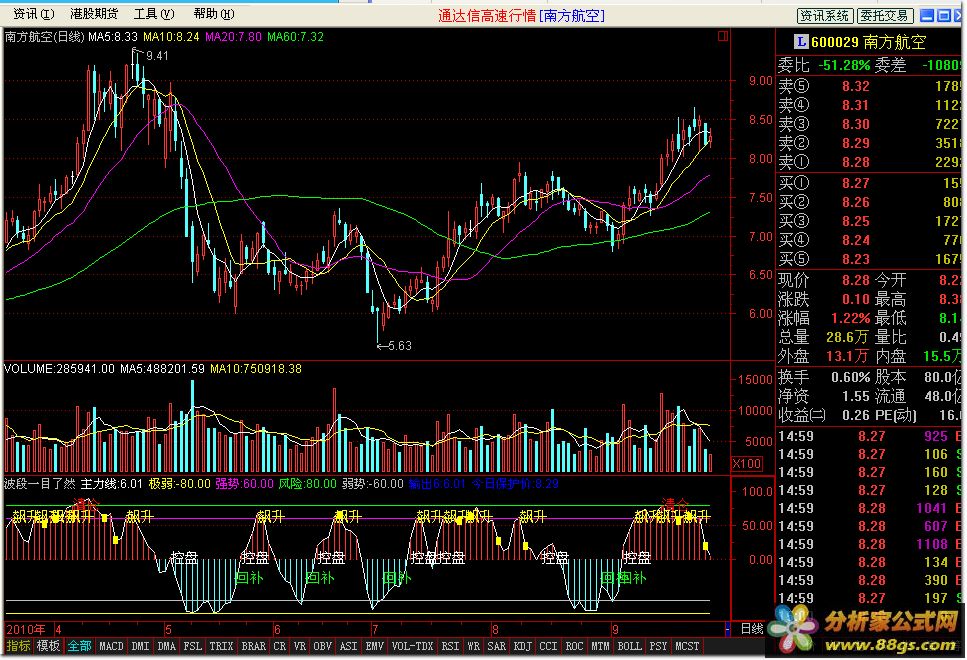Switch to the CR indicator
Screen dimensions: 967x660
(x=280, y=646)
